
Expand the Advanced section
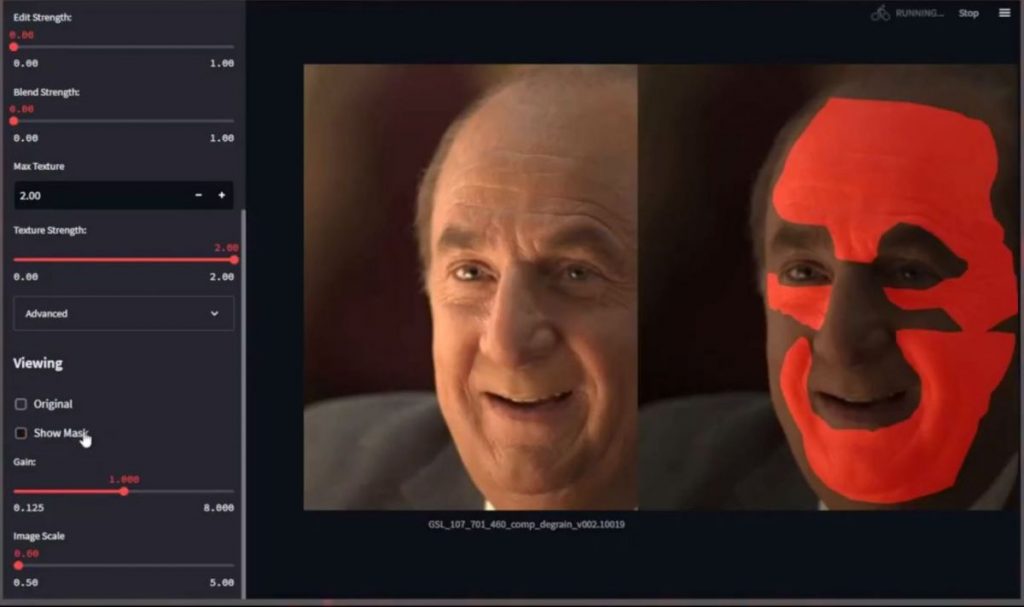(123, 314)
